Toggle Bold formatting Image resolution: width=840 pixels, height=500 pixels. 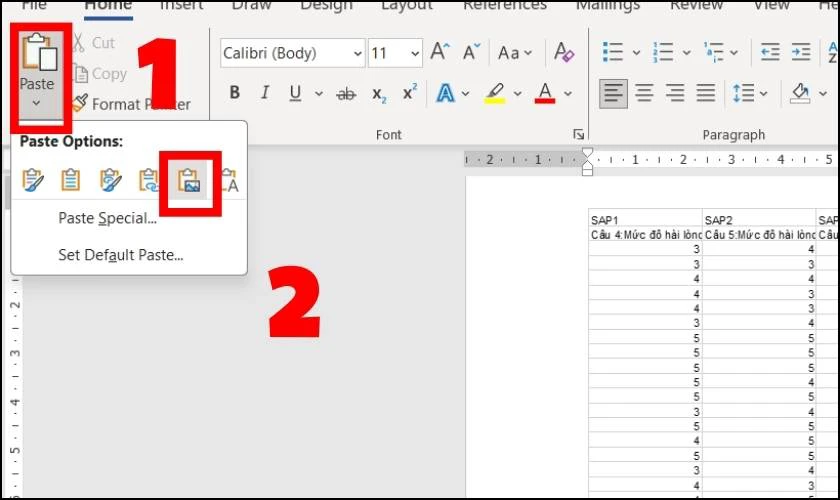[235, 93]
